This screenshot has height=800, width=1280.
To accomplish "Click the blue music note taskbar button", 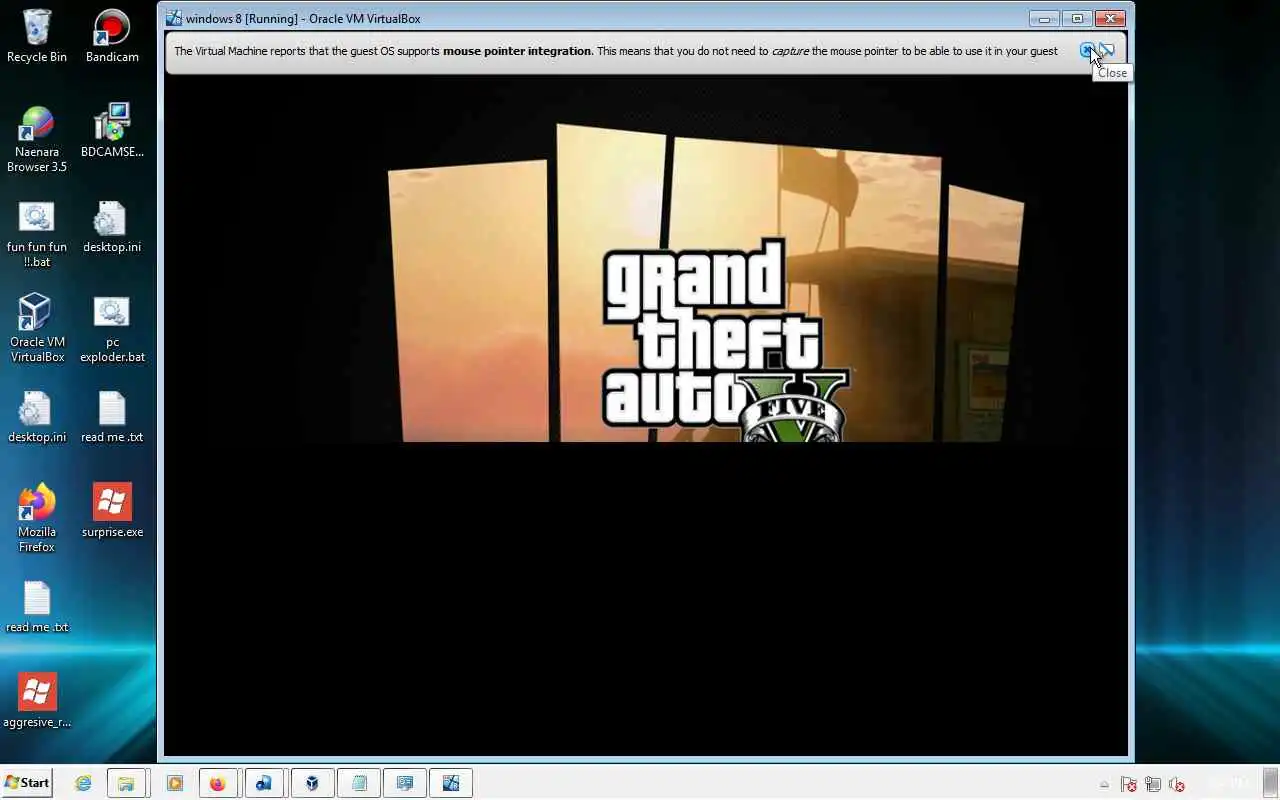I will [x=264, y=783].
